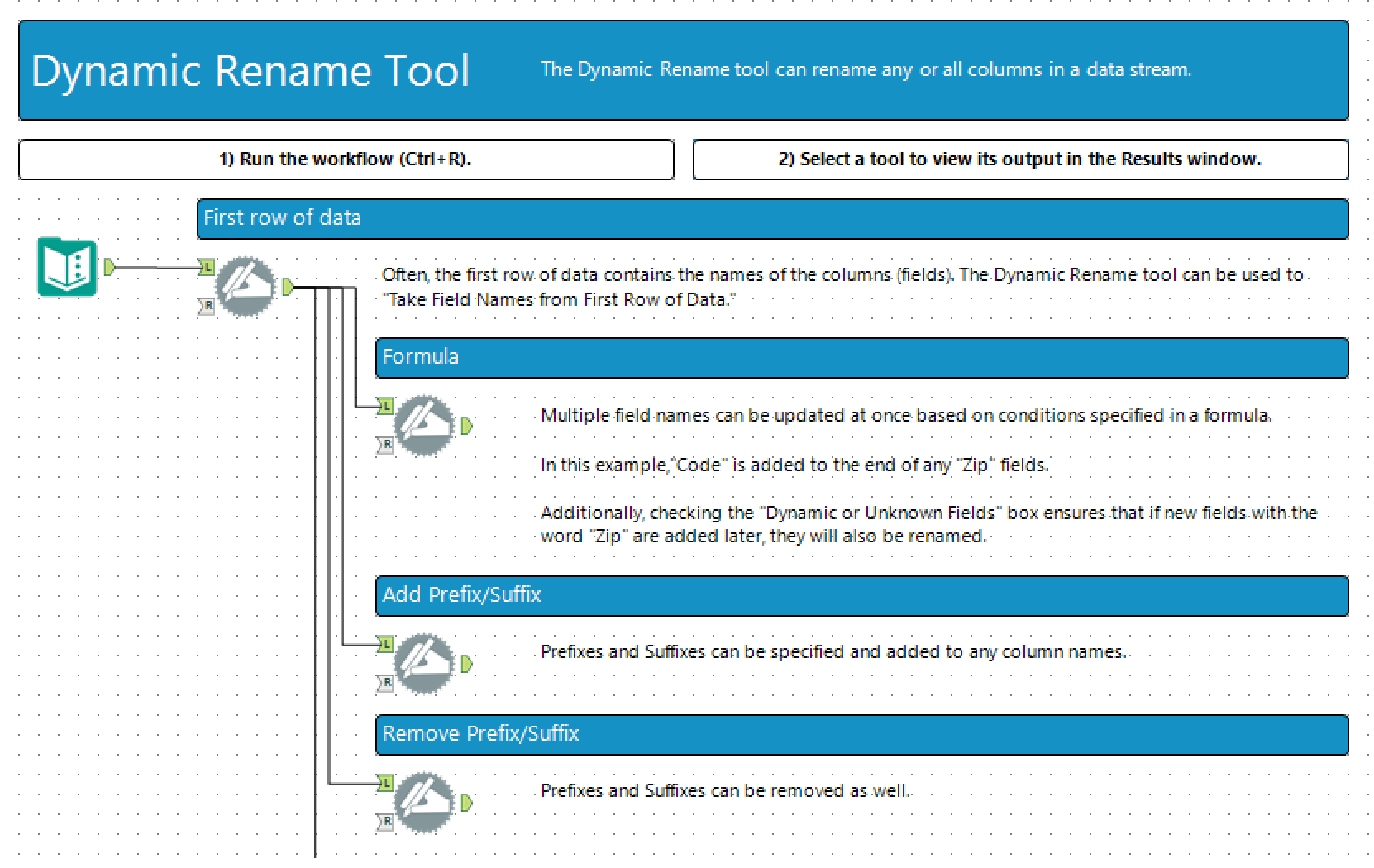Select the green Text Input tool icon
Image resolution: width=1374 pixels, height=868 pixels.
pyautogui.click(x=67, y=267)
